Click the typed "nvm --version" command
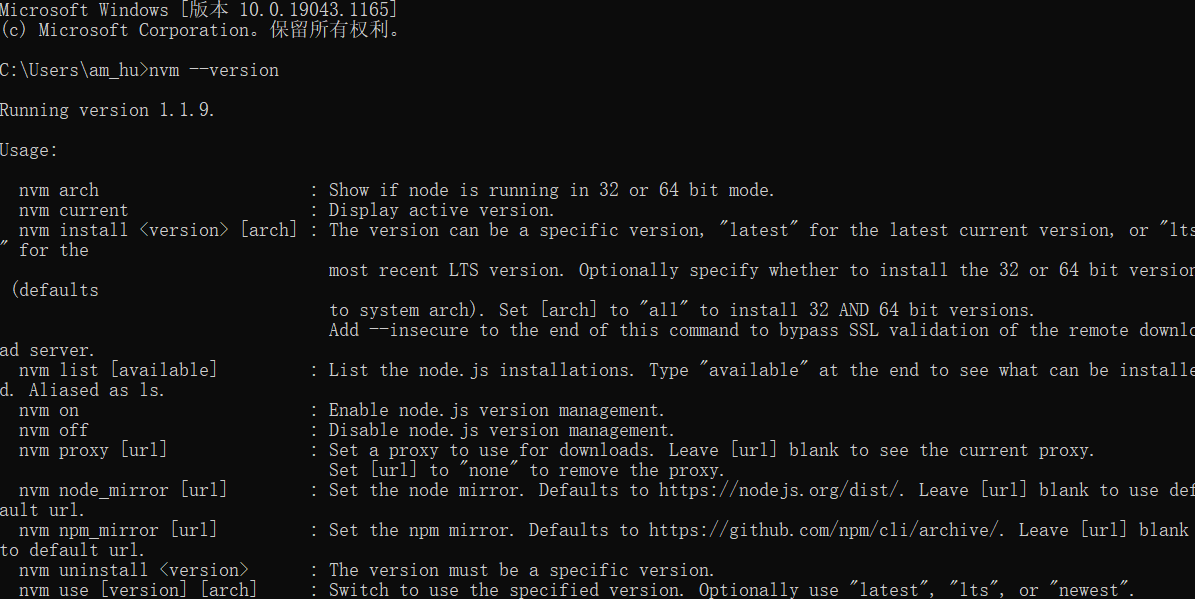Viewport: 1195px width, 599px height. click(214, 70)
